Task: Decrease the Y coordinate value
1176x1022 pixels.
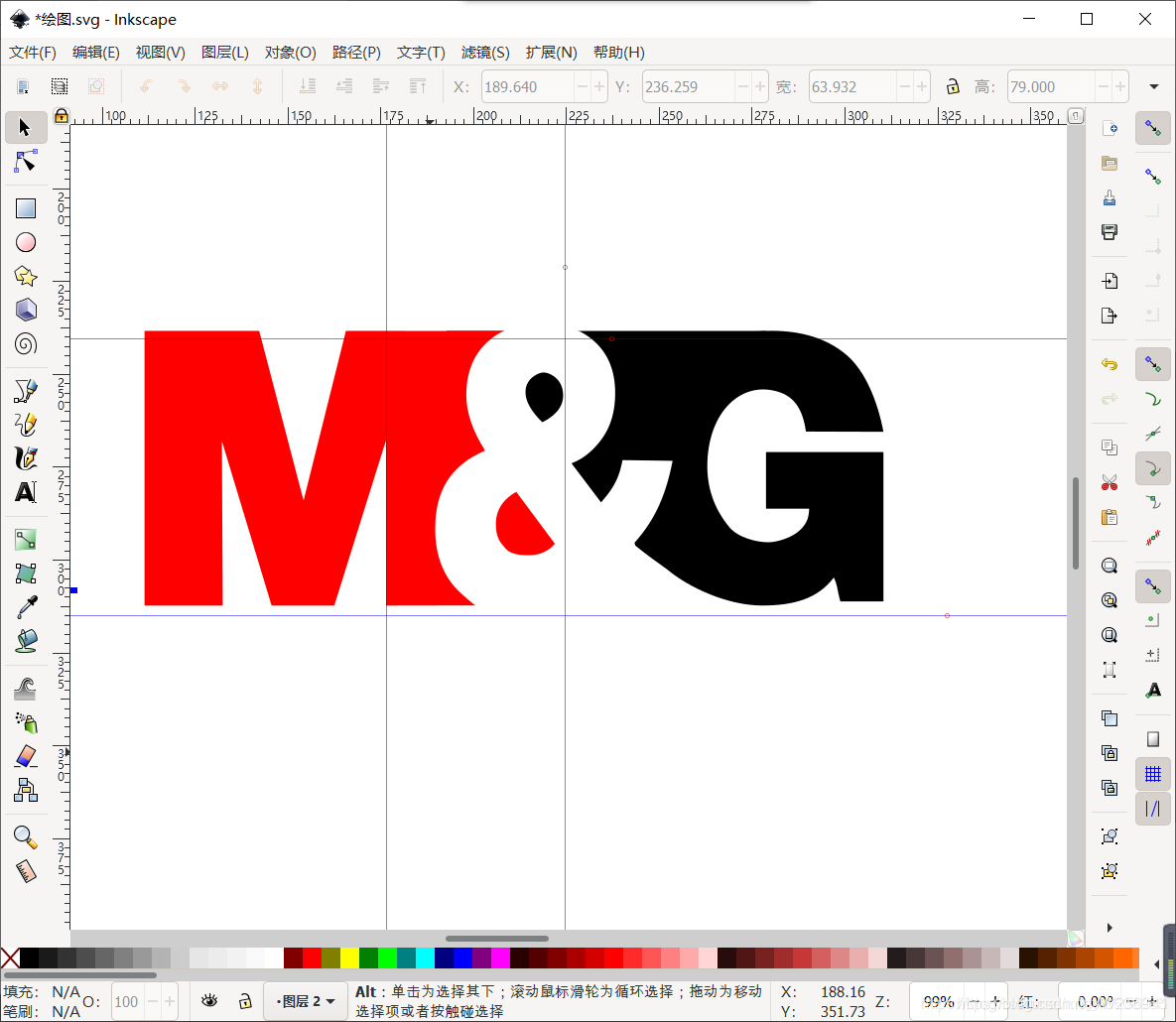Action: pyautogui.click(x=742, y=87)
